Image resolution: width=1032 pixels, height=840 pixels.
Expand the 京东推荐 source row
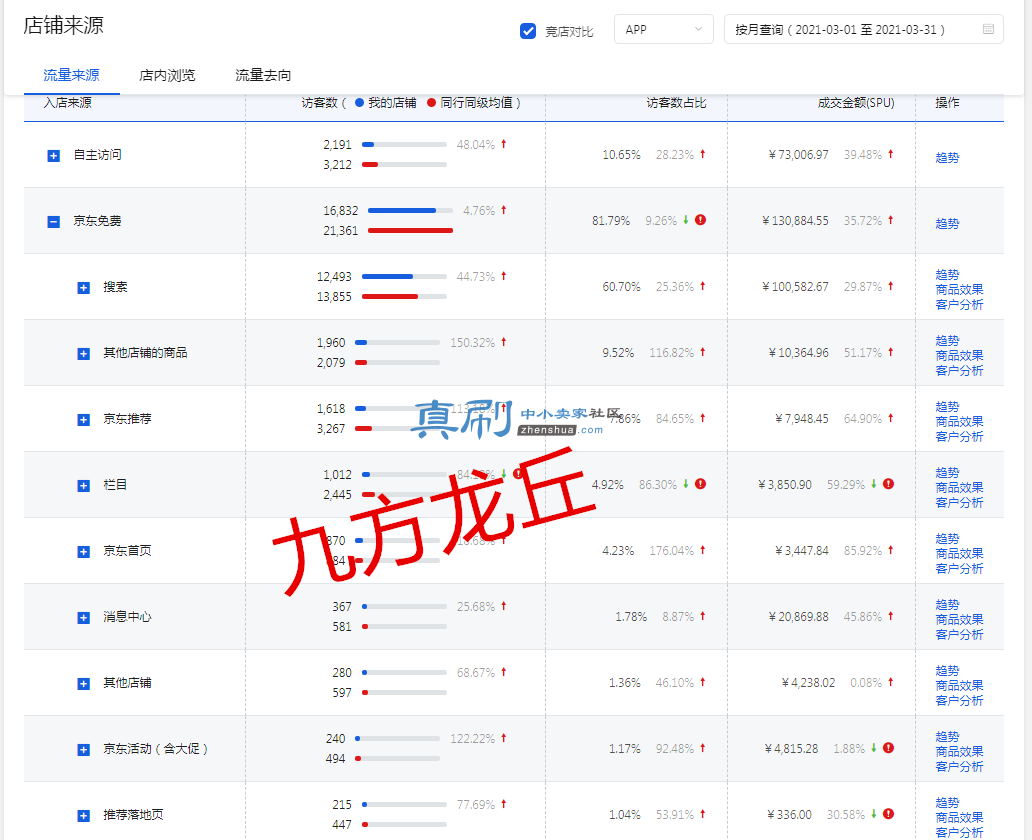click(x=84, y=420)
